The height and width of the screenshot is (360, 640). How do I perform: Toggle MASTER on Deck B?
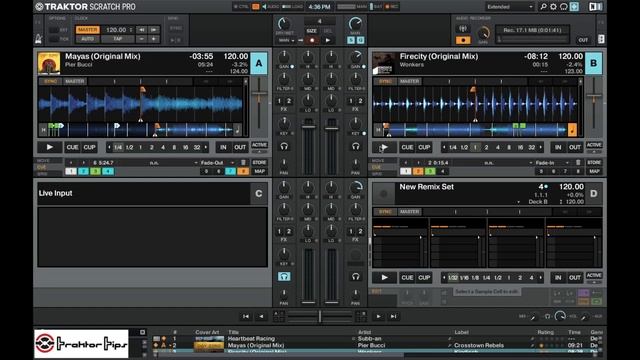(x=409, y=81)
